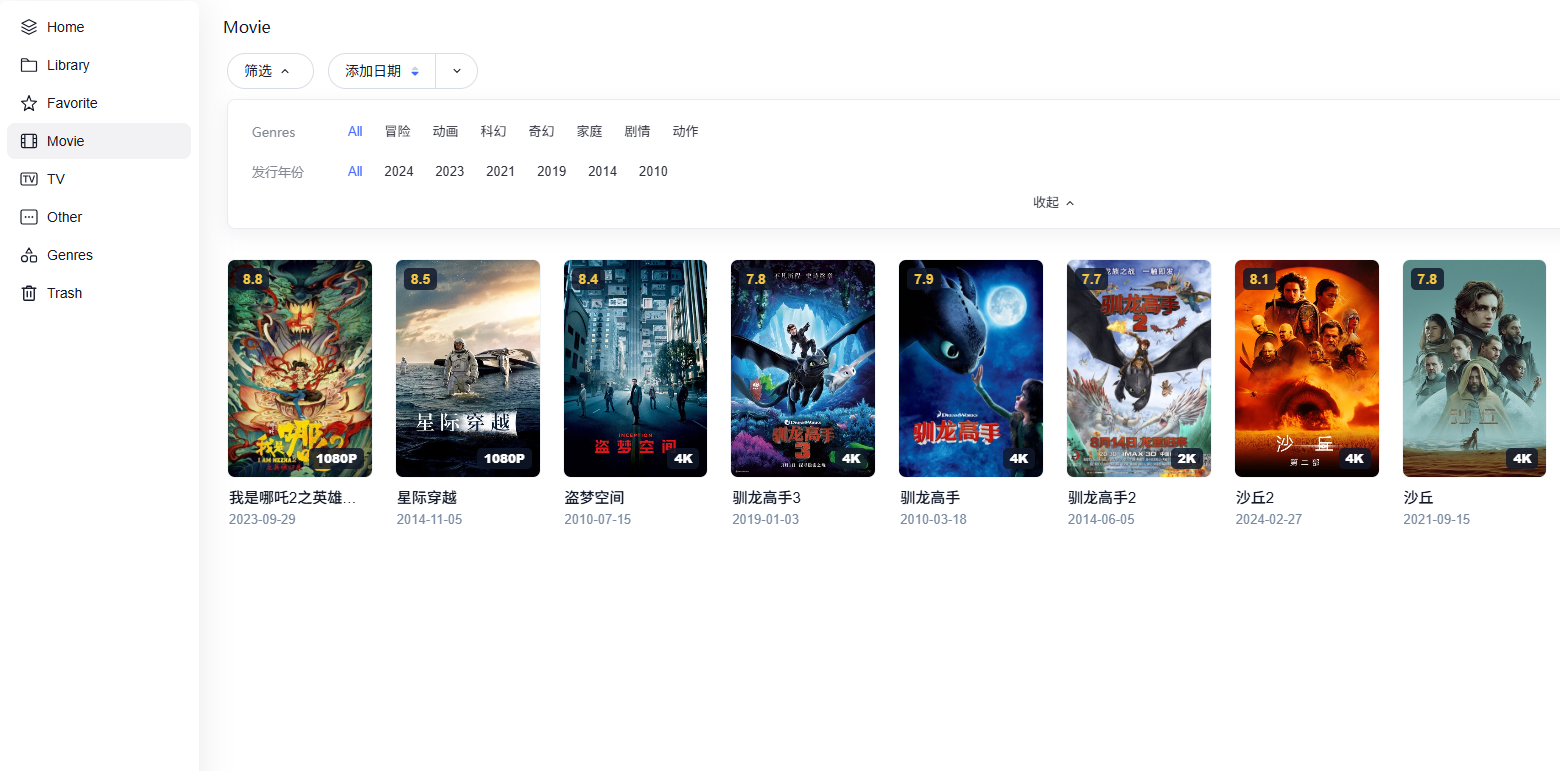This screenshot has height=771, width=1560.
Task: Open the sort options chevron dropdown
Action: [457, 71]
